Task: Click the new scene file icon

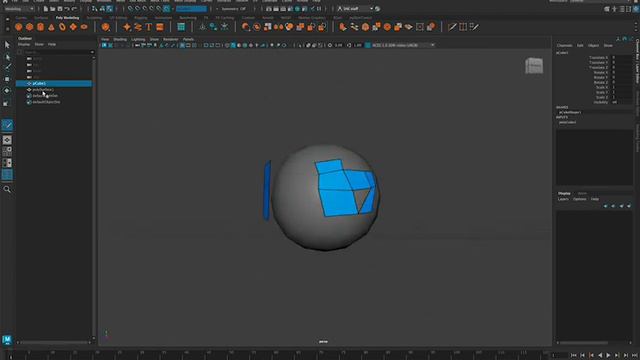Action: click(46, 9)
